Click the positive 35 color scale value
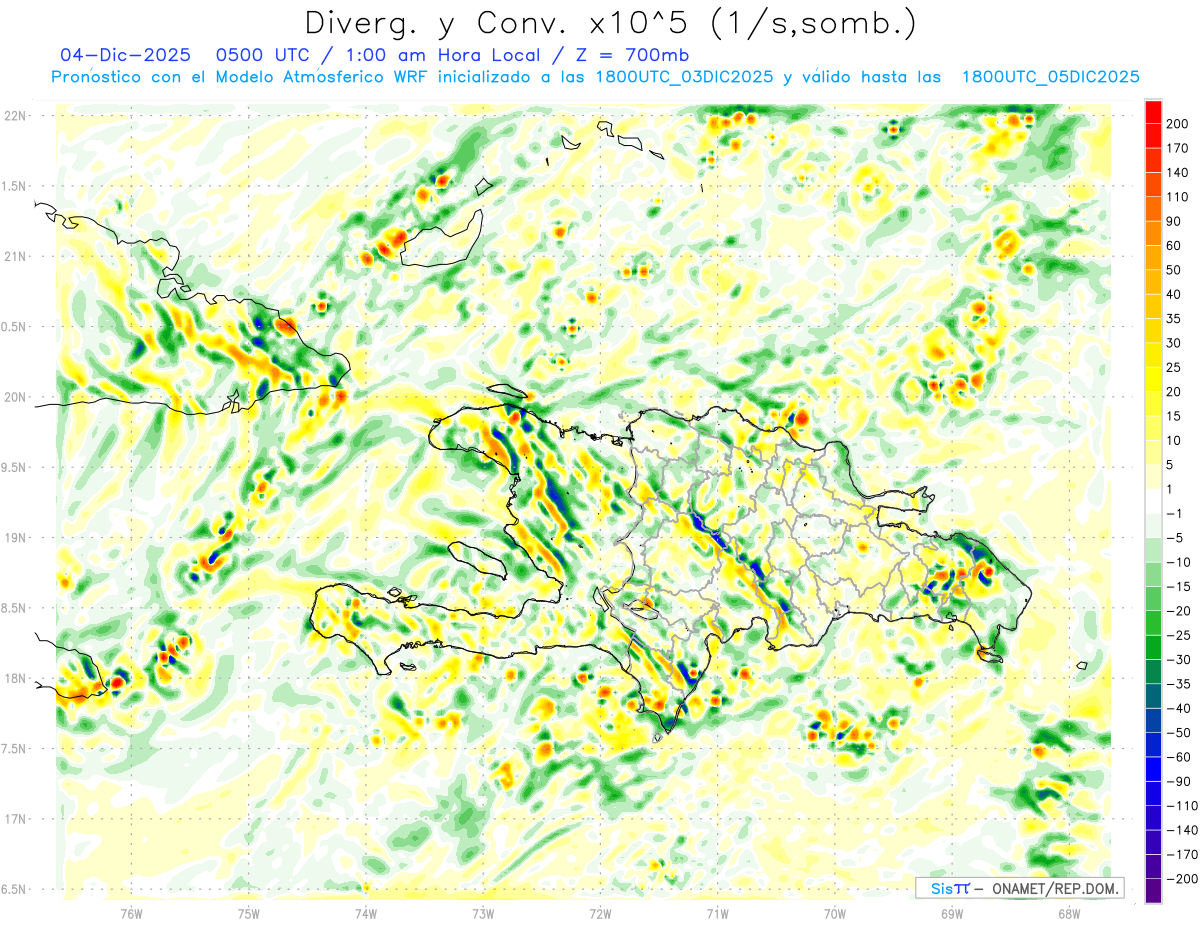This screenshot has width=1200, height=927. pos(1175,319)
